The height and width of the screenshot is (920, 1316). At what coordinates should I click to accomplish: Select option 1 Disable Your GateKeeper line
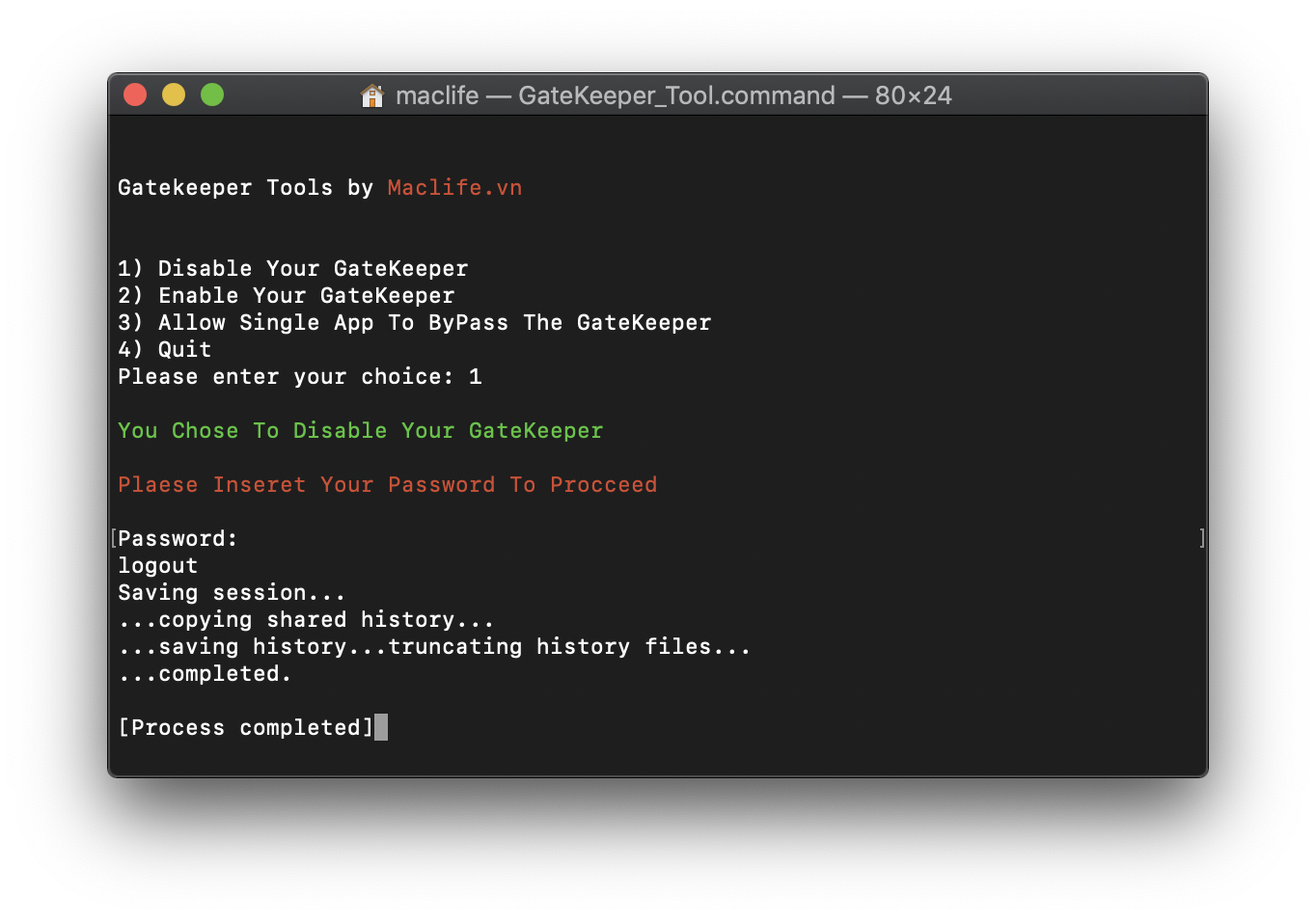292,268
